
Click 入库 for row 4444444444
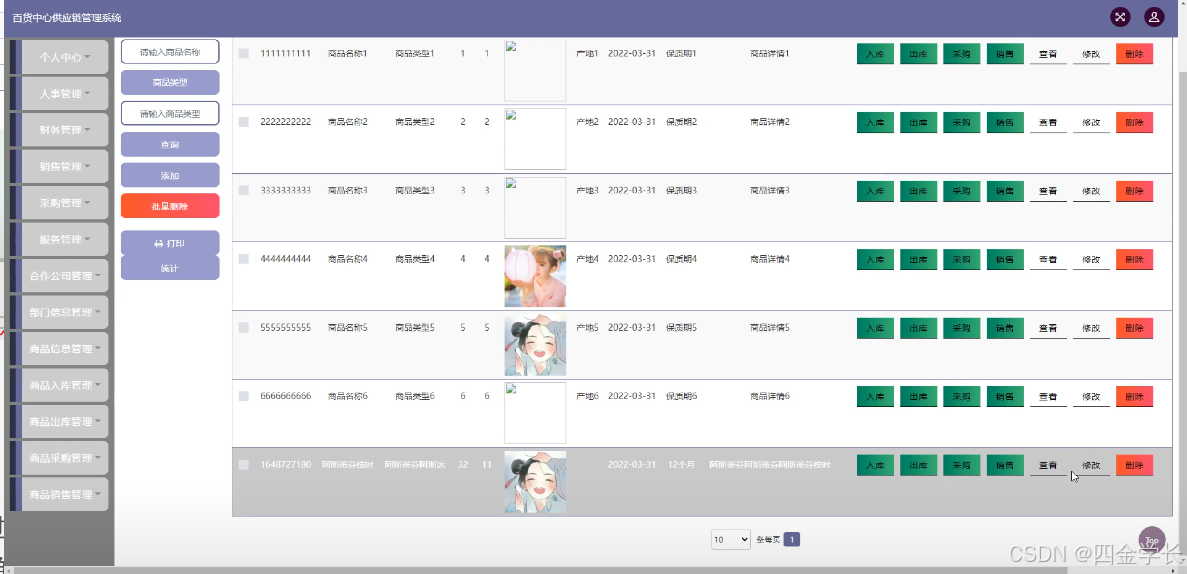click(x=875, y=260)
